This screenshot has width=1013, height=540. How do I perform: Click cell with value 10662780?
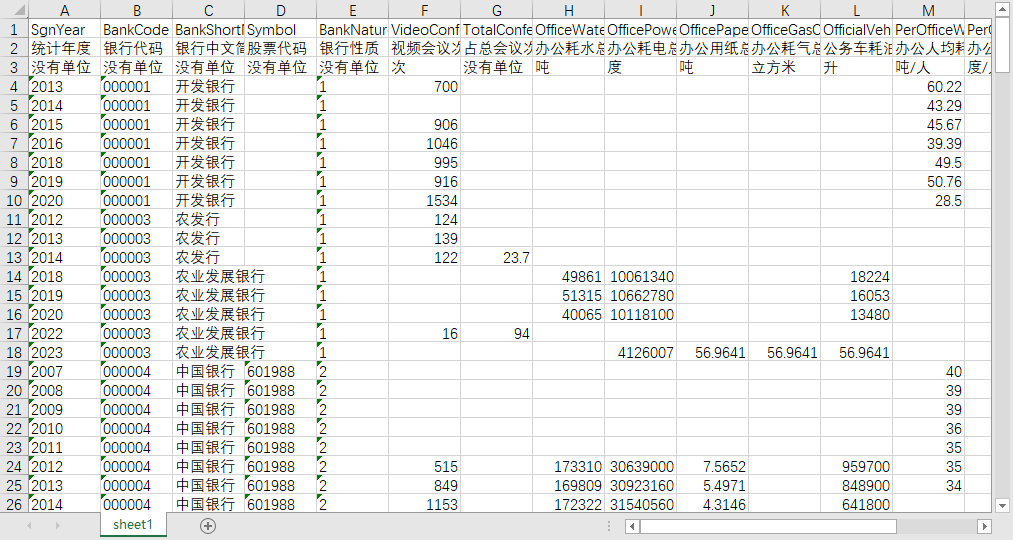641,295
